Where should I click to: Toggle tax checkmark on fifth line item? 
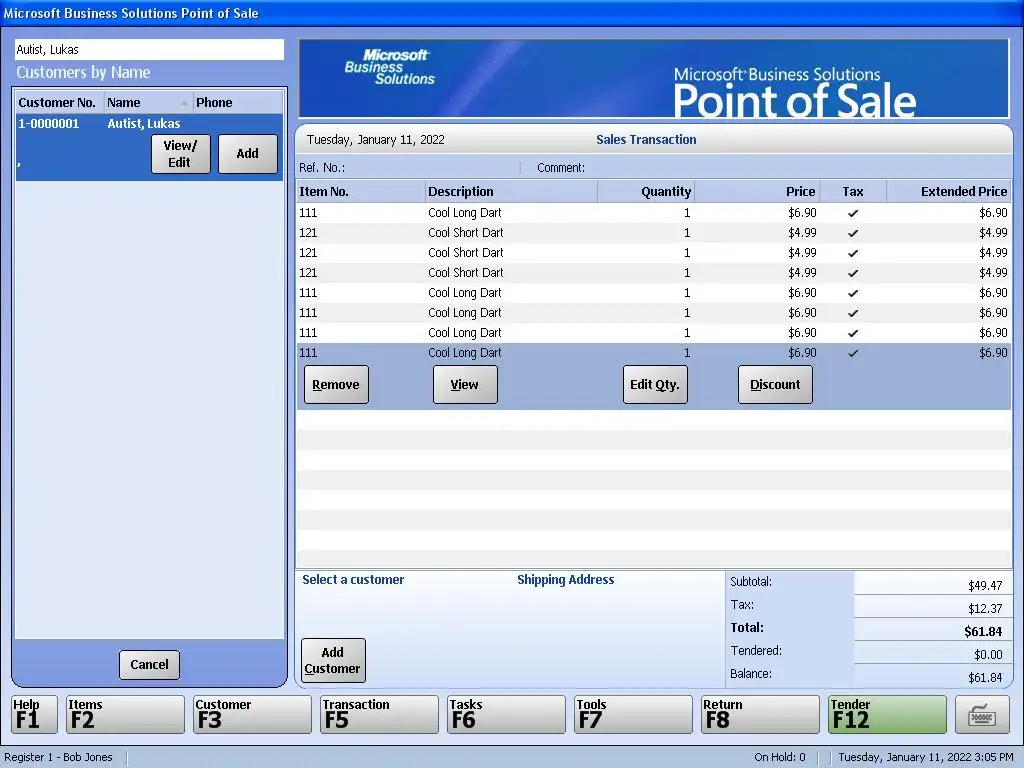tap(853, 293)
